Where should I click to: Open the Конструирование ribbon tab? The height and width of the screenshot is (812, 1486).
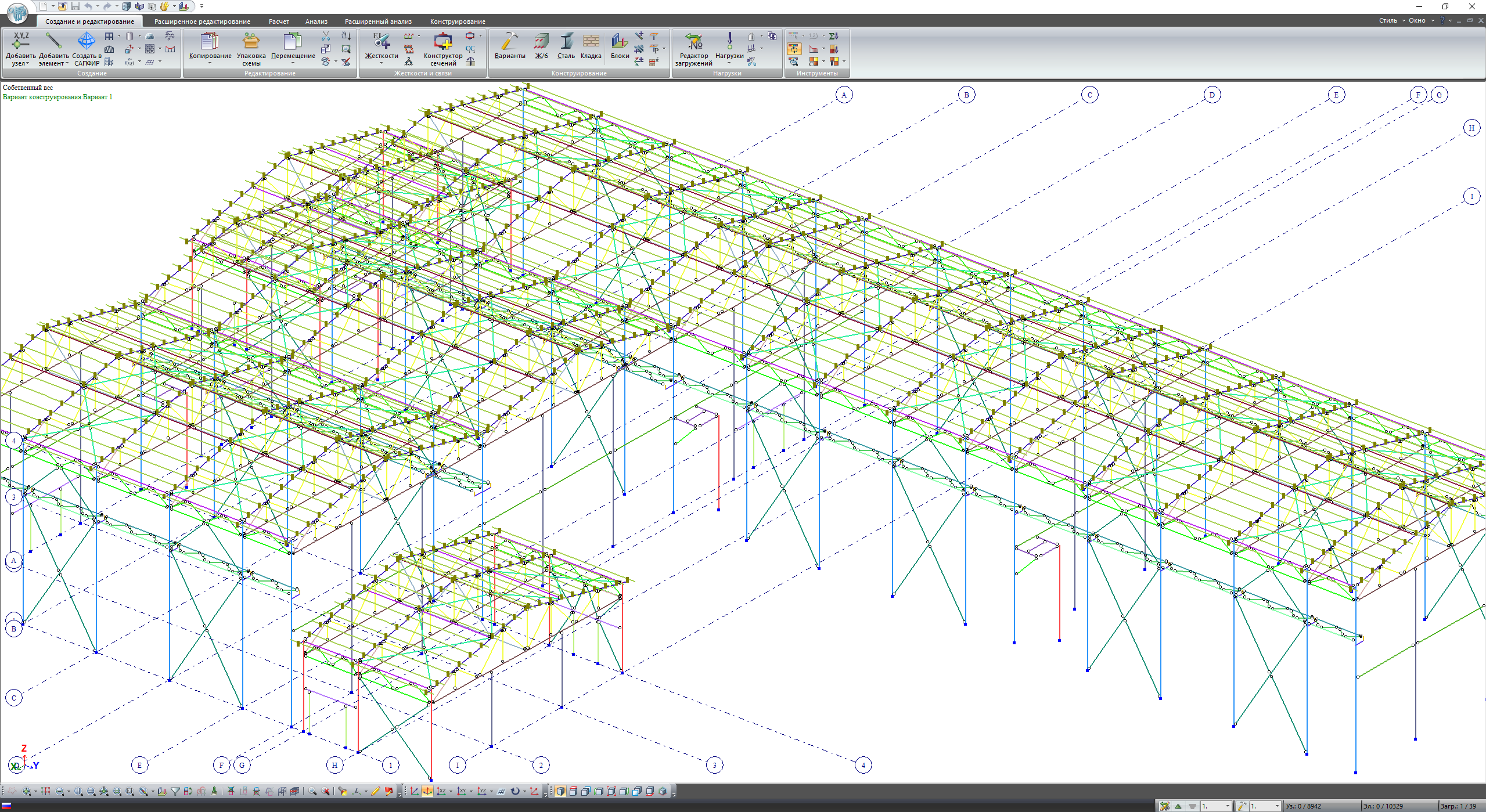(457, 21)
